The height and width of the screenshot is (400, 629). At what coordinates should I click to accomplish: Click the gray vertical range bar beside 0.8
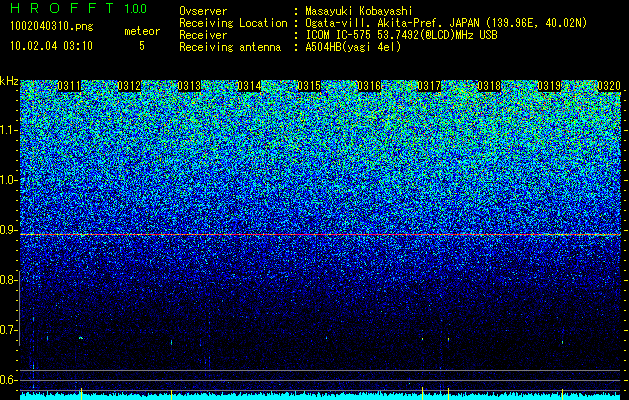(x=20, y=308)
